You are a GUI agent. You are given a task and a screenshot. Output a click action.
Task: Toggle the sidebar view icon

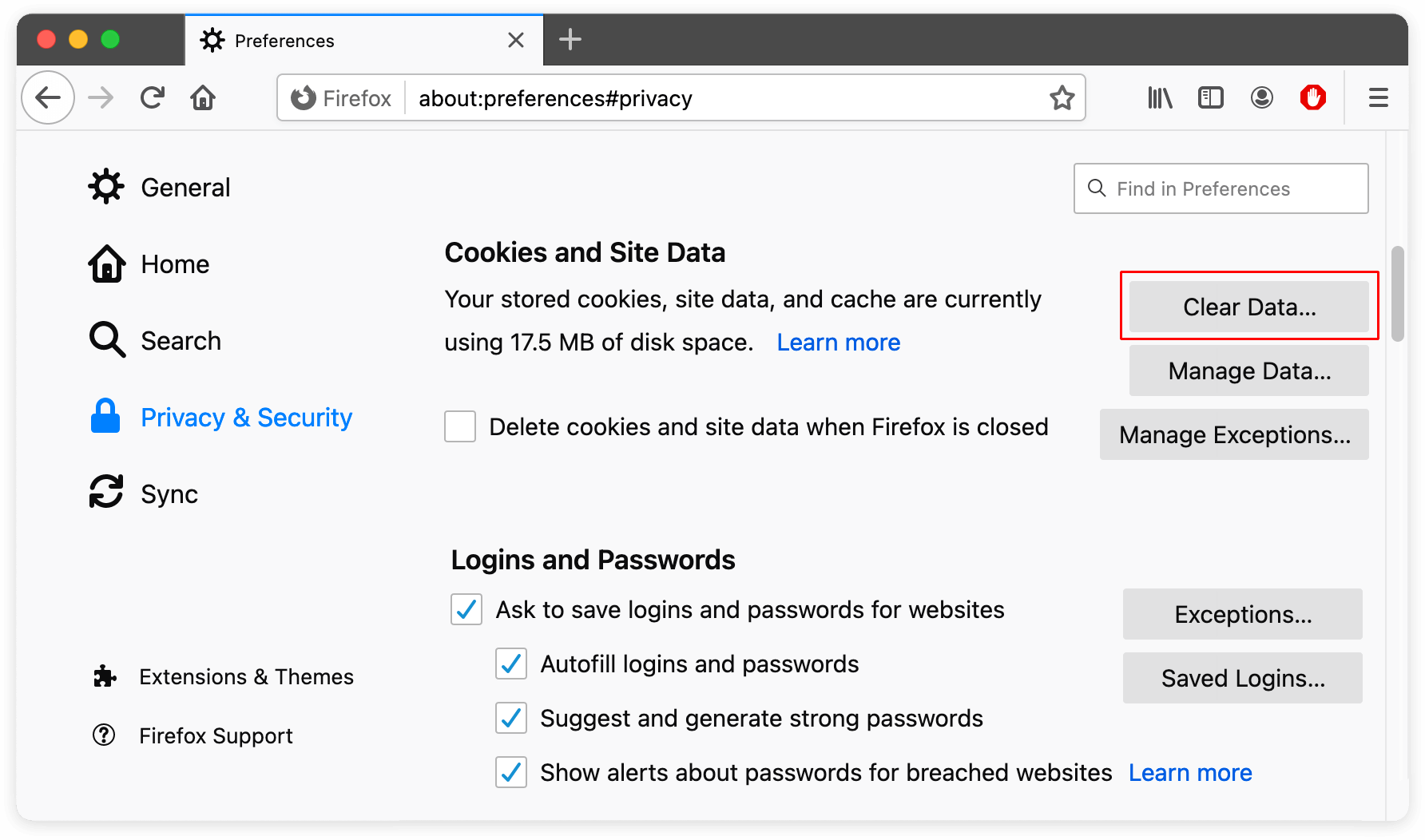(1211, 98)
